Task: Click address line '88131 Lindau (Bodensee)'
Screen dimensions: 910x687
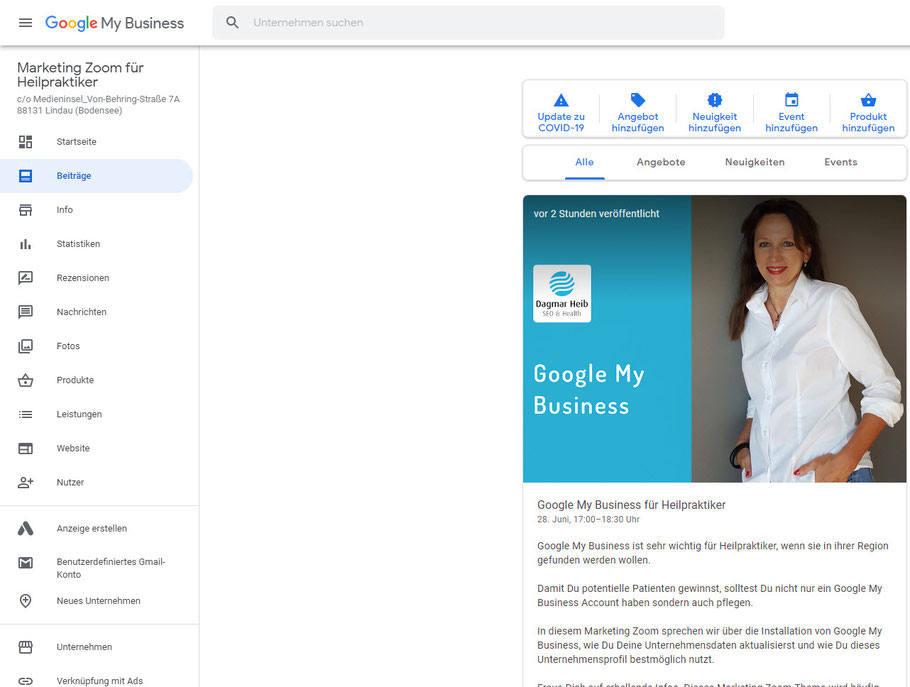Action: (x=70, y=110)
